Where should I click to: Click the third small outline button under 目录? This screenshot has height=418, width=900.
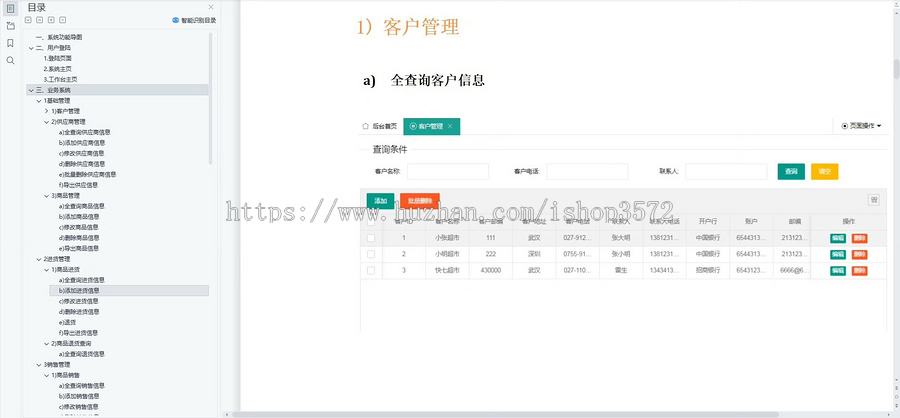pos(51,20)
